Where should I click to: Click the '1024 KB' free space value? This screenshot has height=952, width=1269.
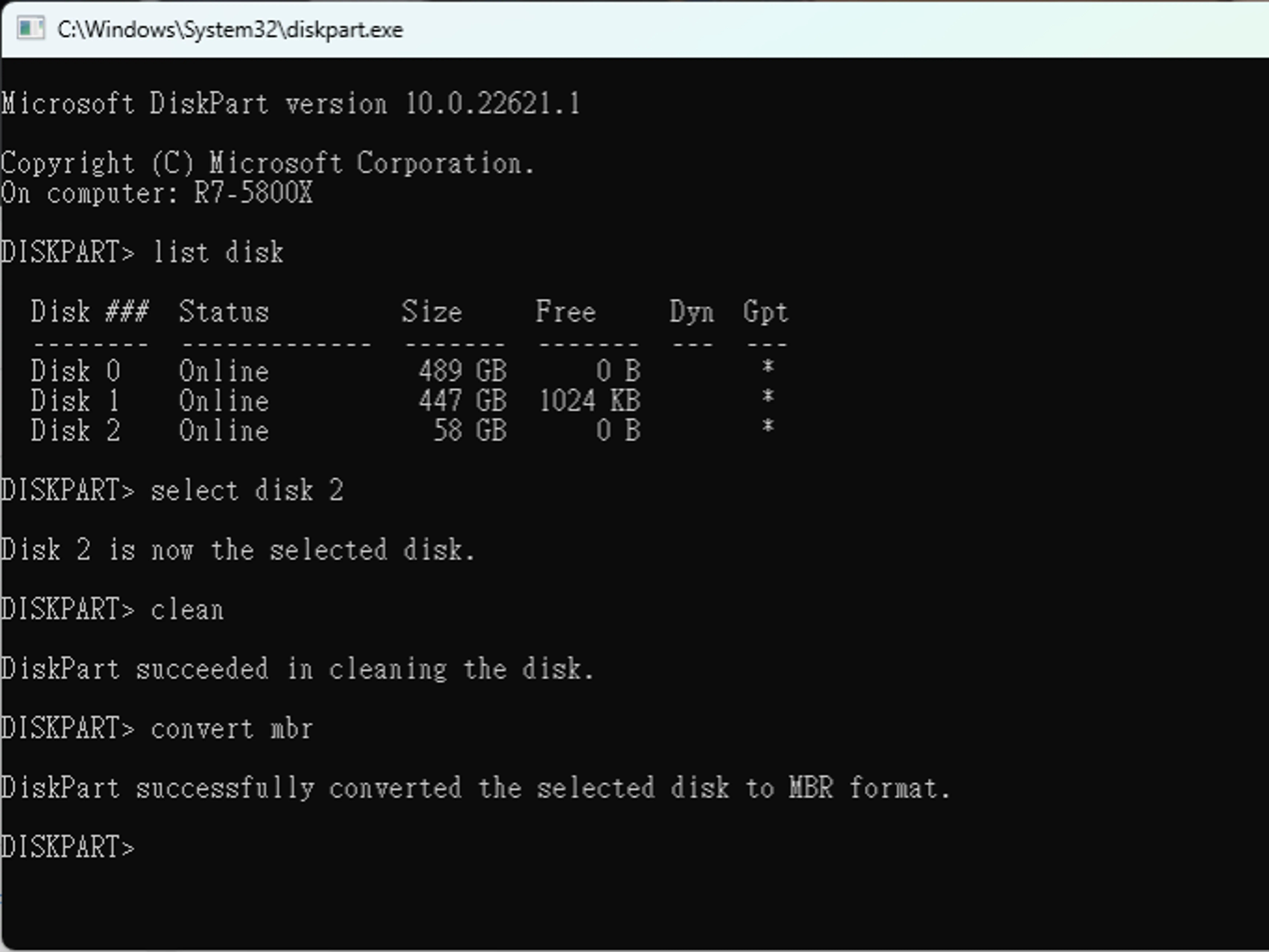click(590, 400)
